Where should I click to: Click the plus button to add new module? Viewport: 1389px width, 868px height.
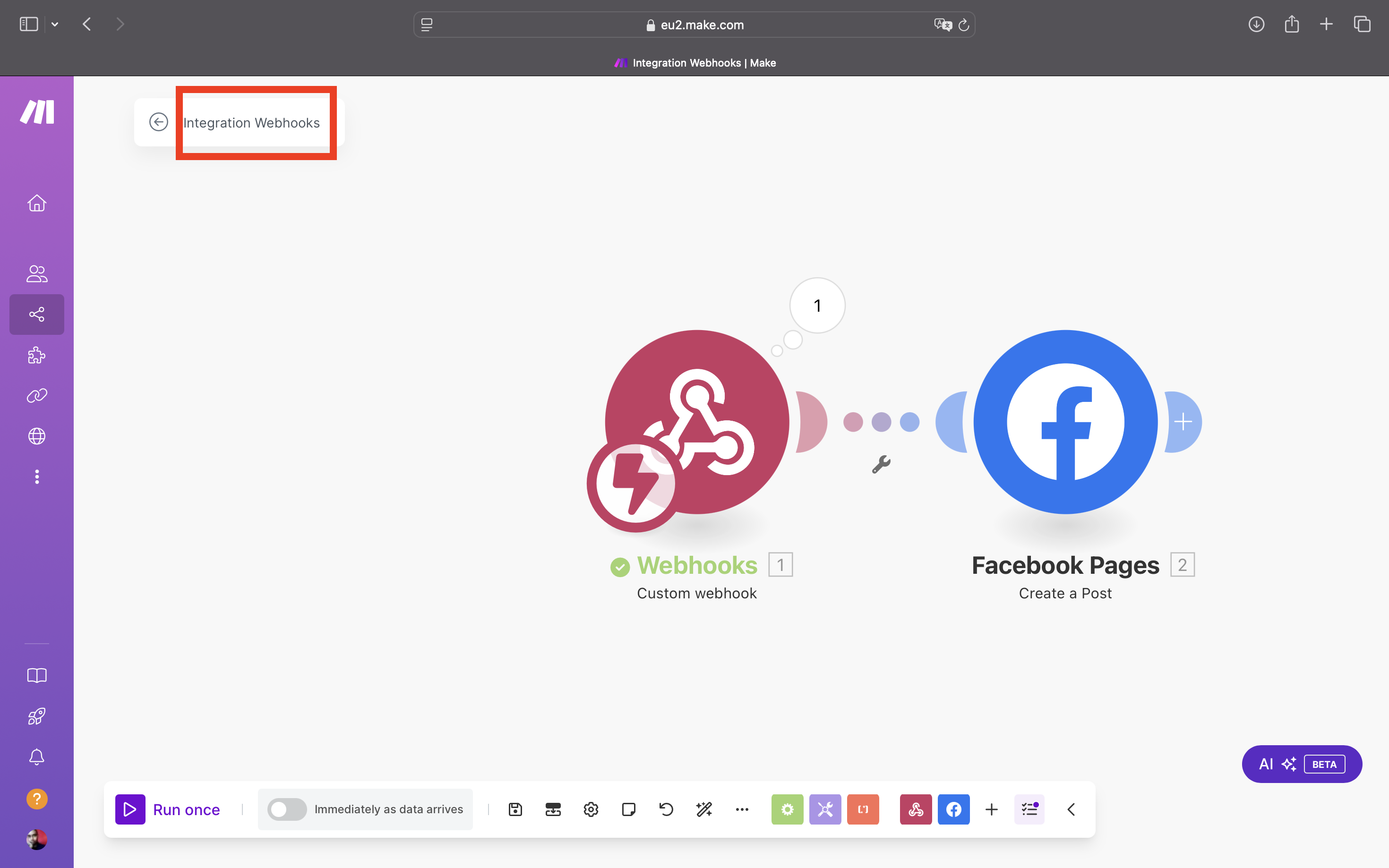[x=1183, y=421]
